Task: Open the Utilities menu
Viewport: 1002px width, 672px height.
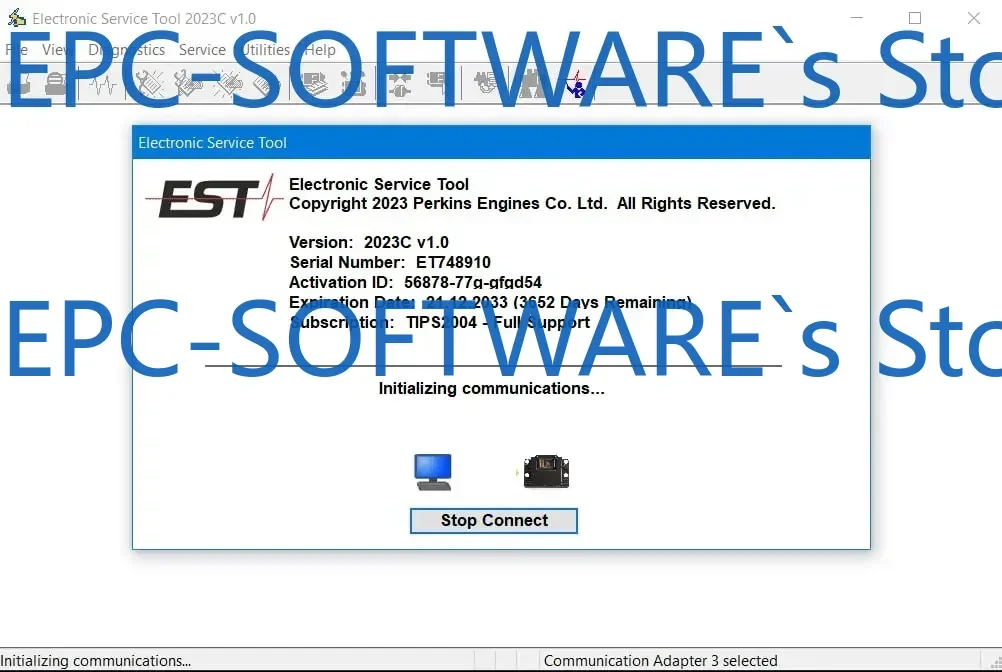Action: [x=265, y=50]
